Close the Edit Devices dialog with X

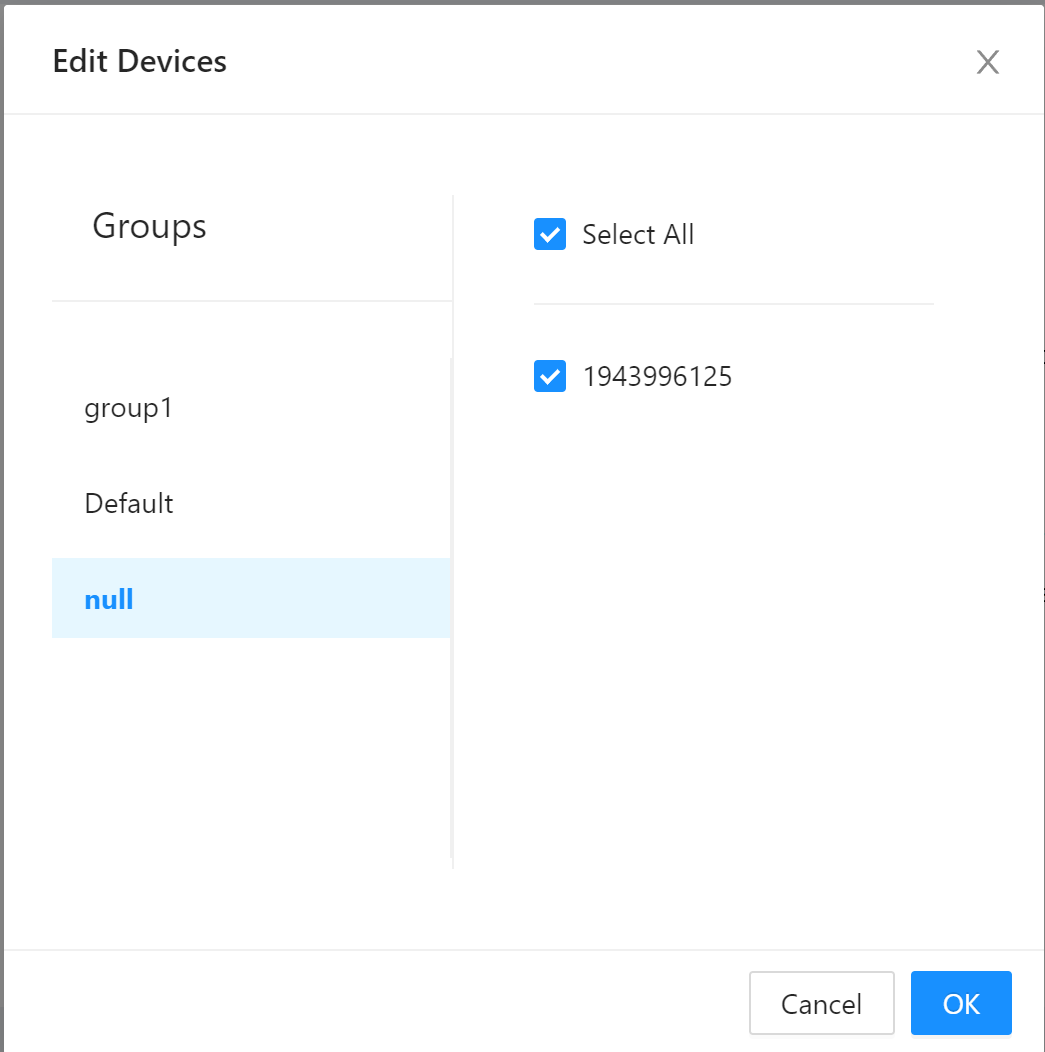[987, 63]
